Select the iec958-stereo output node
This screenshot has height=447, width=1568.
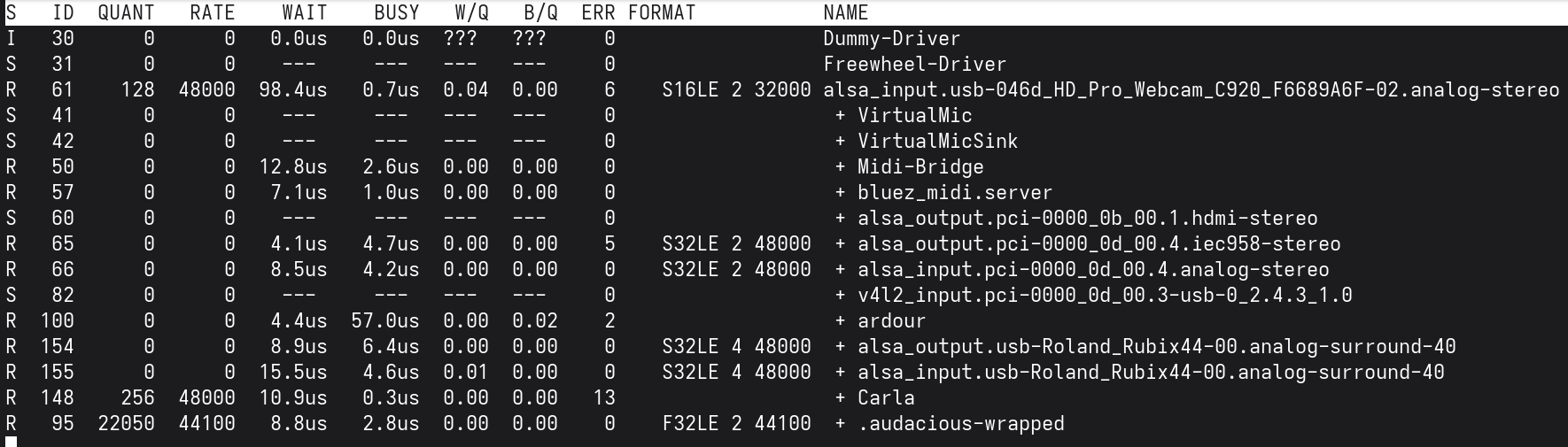click(1098, 244)
